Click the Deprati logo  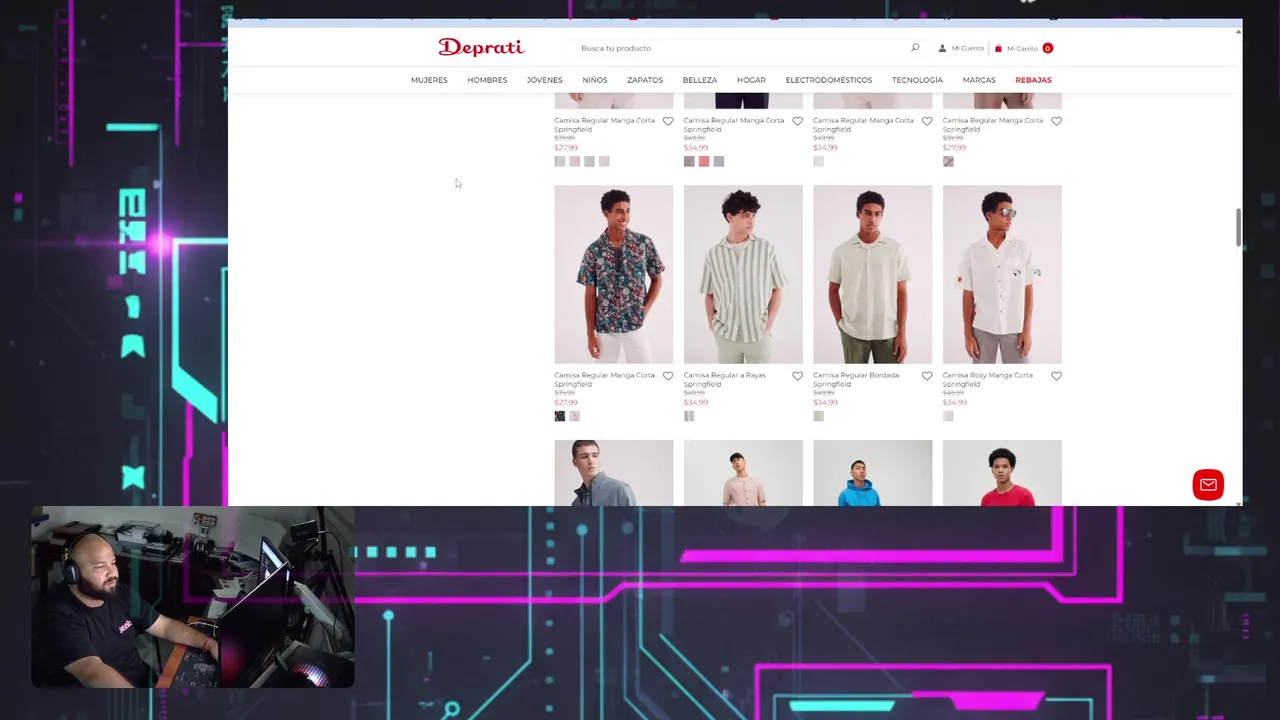481,47
